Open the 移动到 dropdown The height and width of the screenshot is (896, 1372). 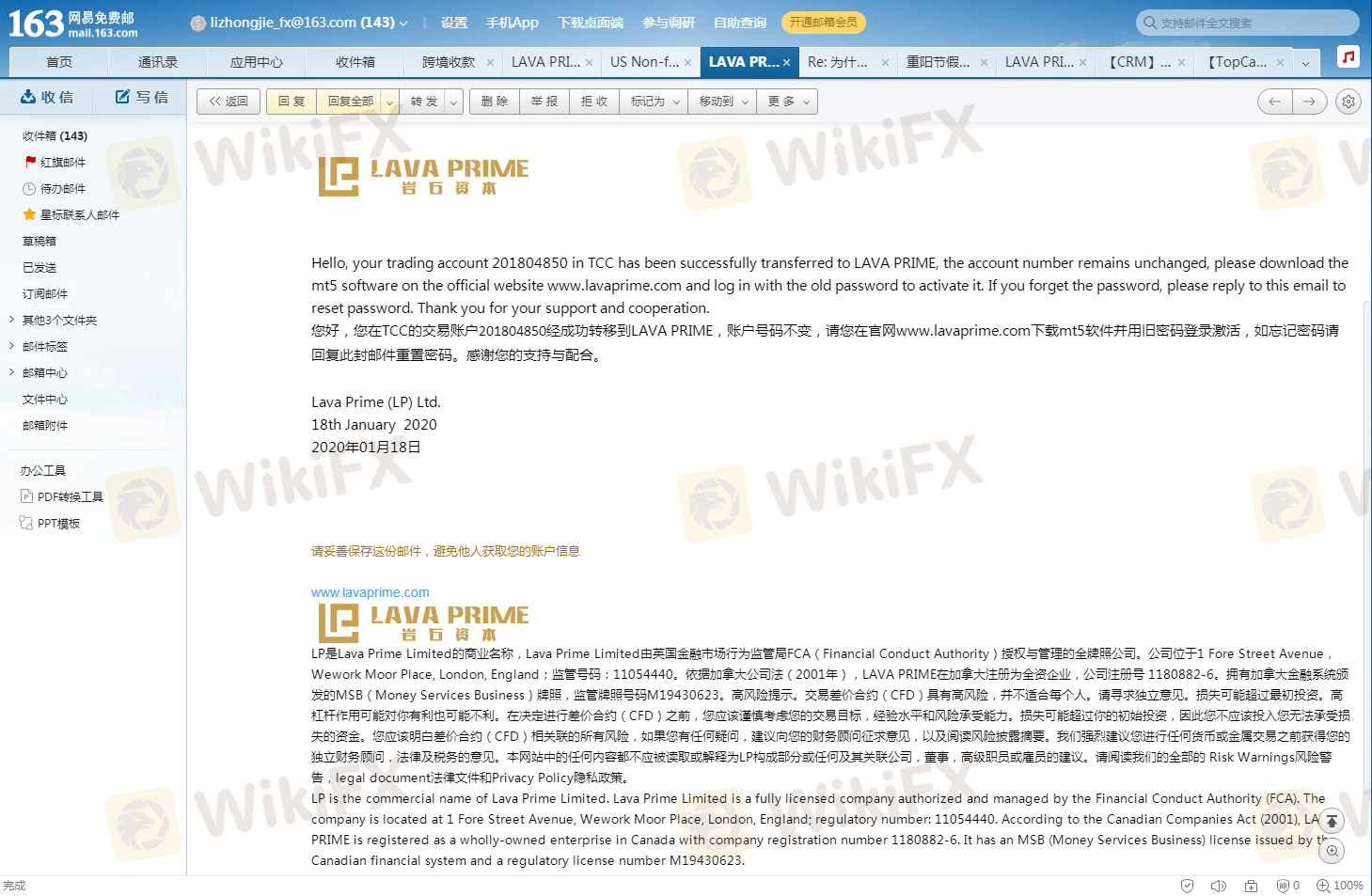[x=722, y=102]
